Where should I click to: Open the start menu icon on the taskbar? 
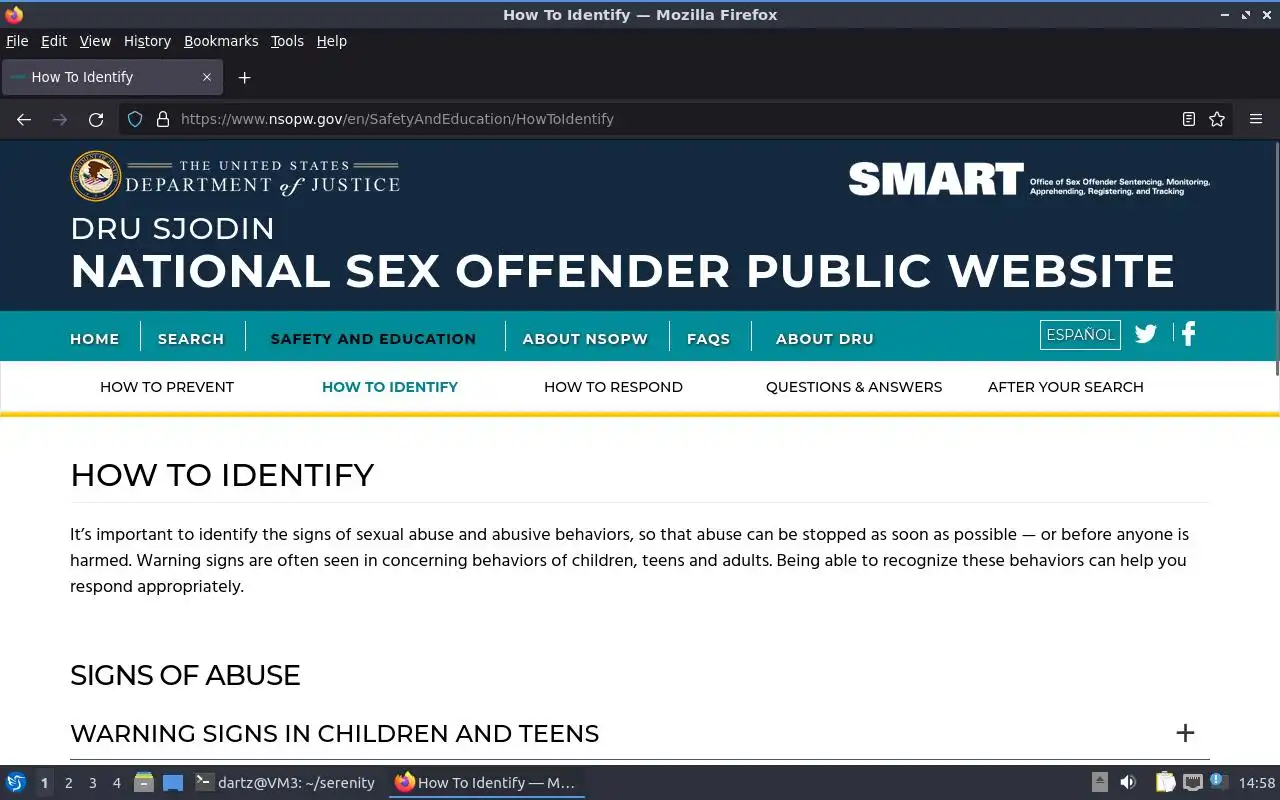point(15,783)
